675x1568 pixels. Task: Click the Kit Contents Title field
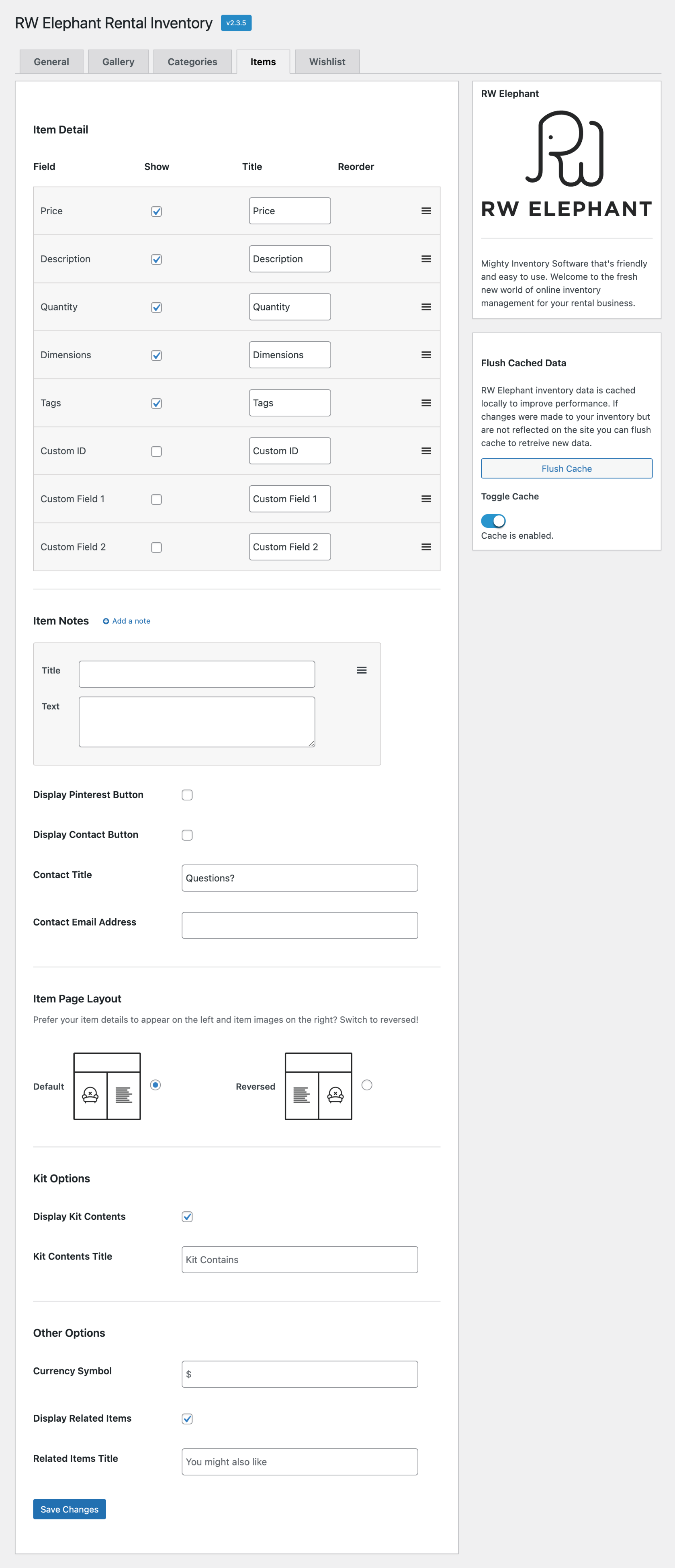click(x=300, y=1260)
